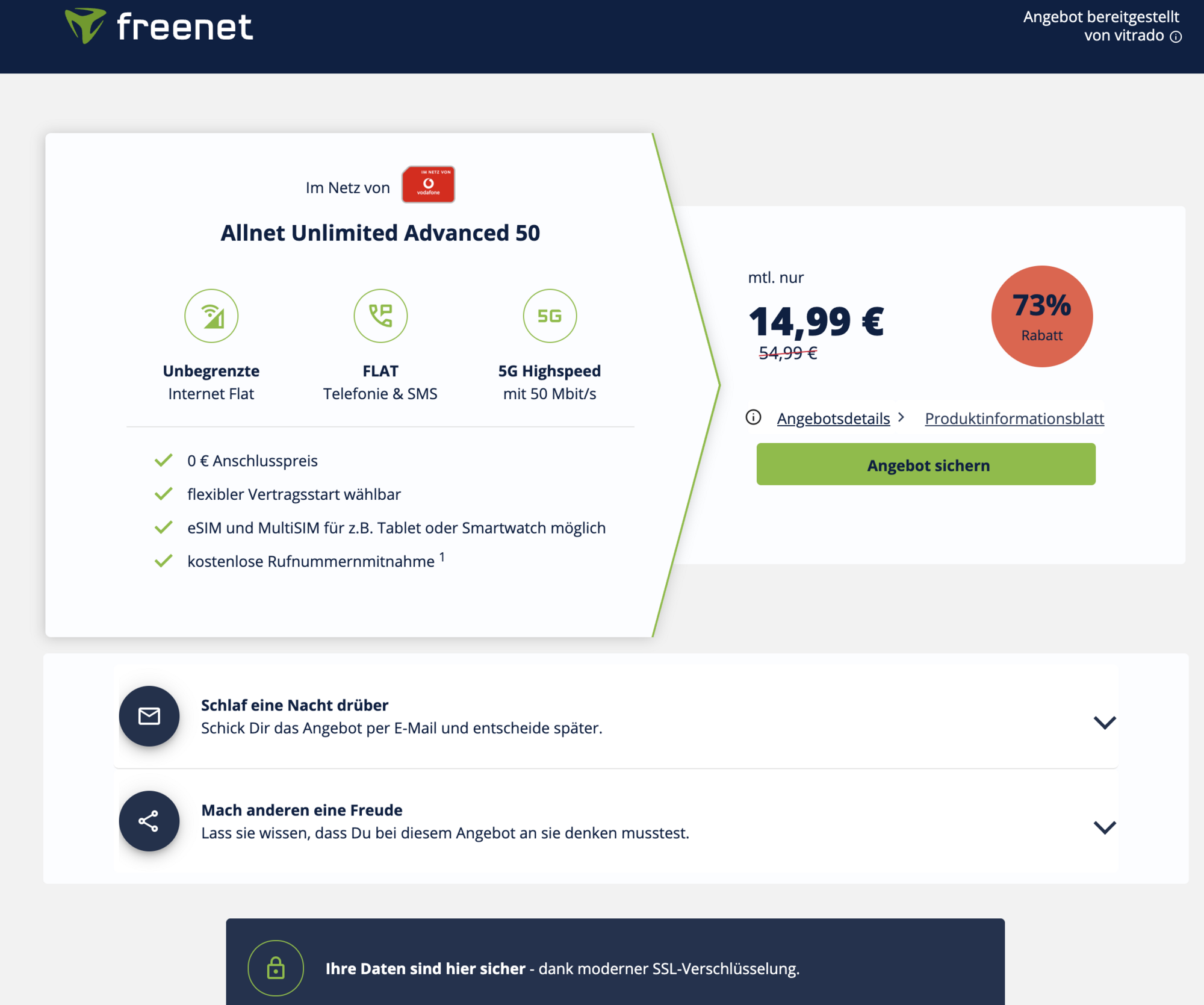The image size is (1204, 1005).
Task: Click the 'Angebot sichern' button
Action: point(926,464)
